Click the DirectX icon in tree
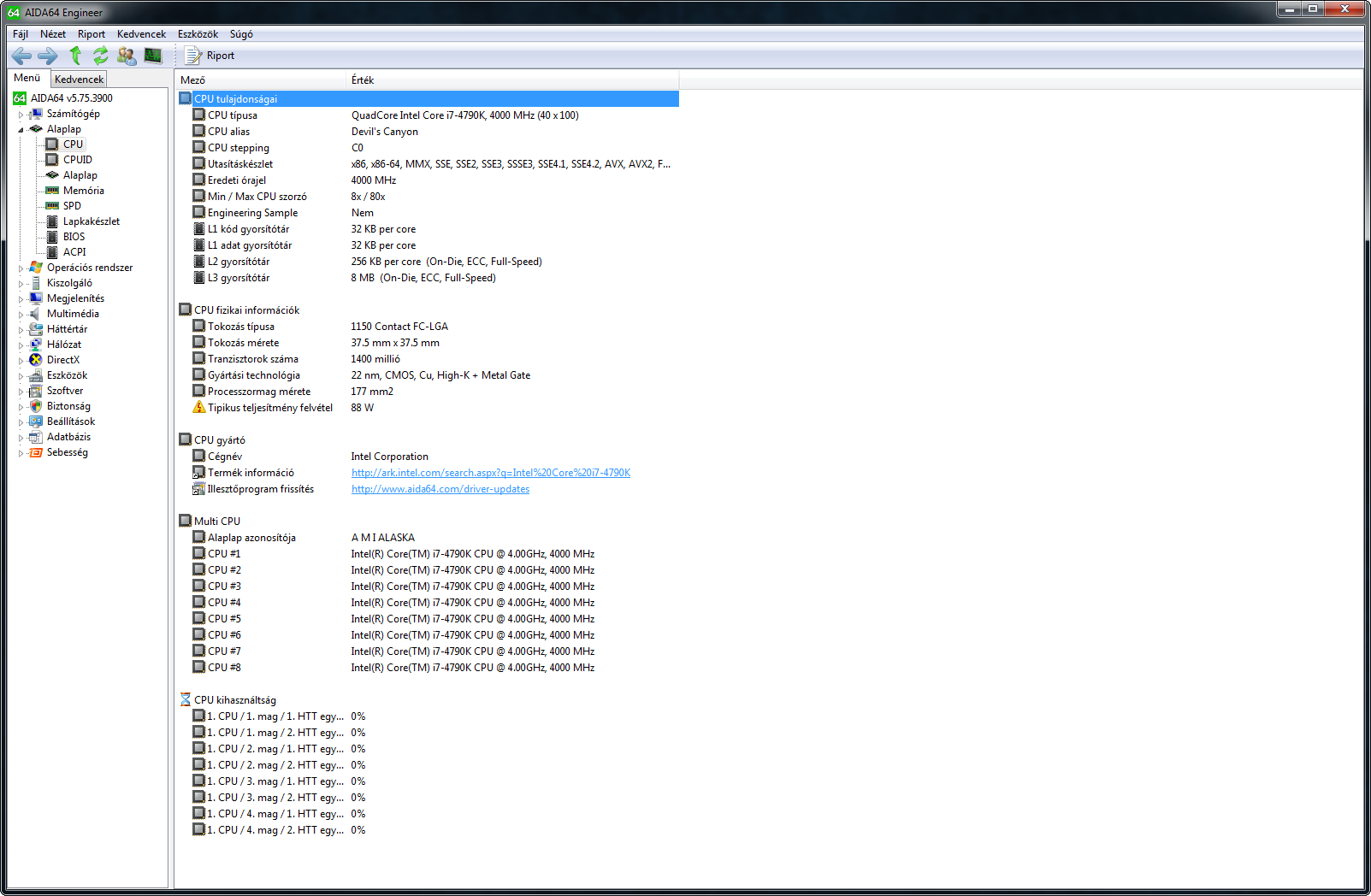The image size is (1371, 896). point(36,360)
